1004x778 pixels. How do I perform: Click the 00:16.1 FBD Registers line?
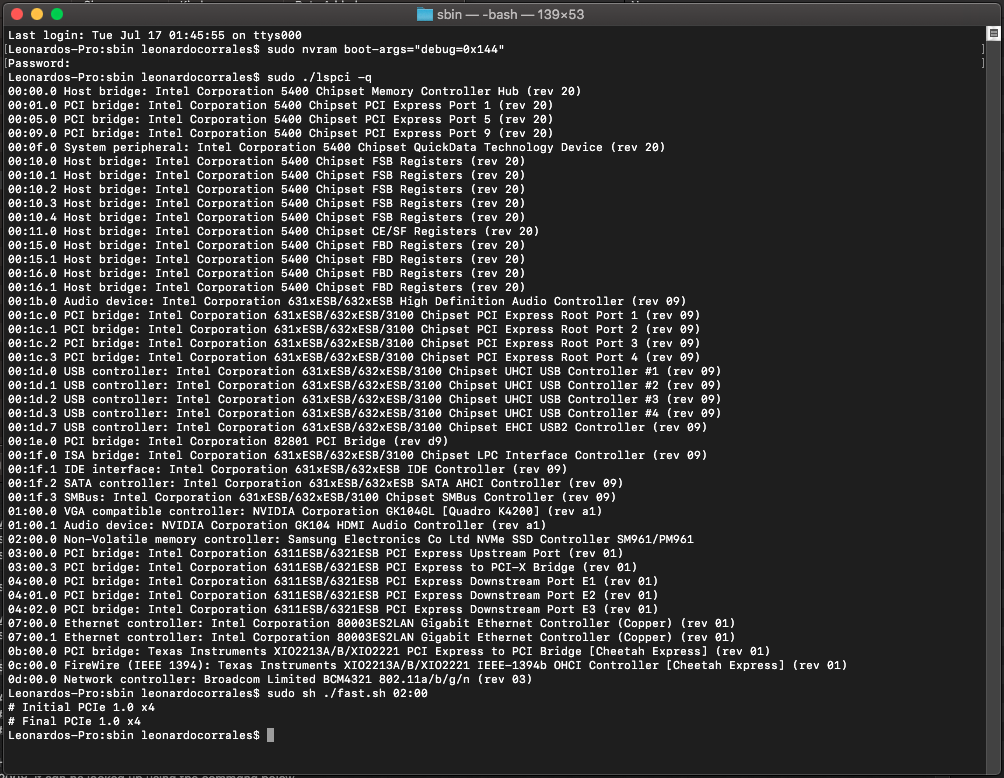tap(266, 288)
